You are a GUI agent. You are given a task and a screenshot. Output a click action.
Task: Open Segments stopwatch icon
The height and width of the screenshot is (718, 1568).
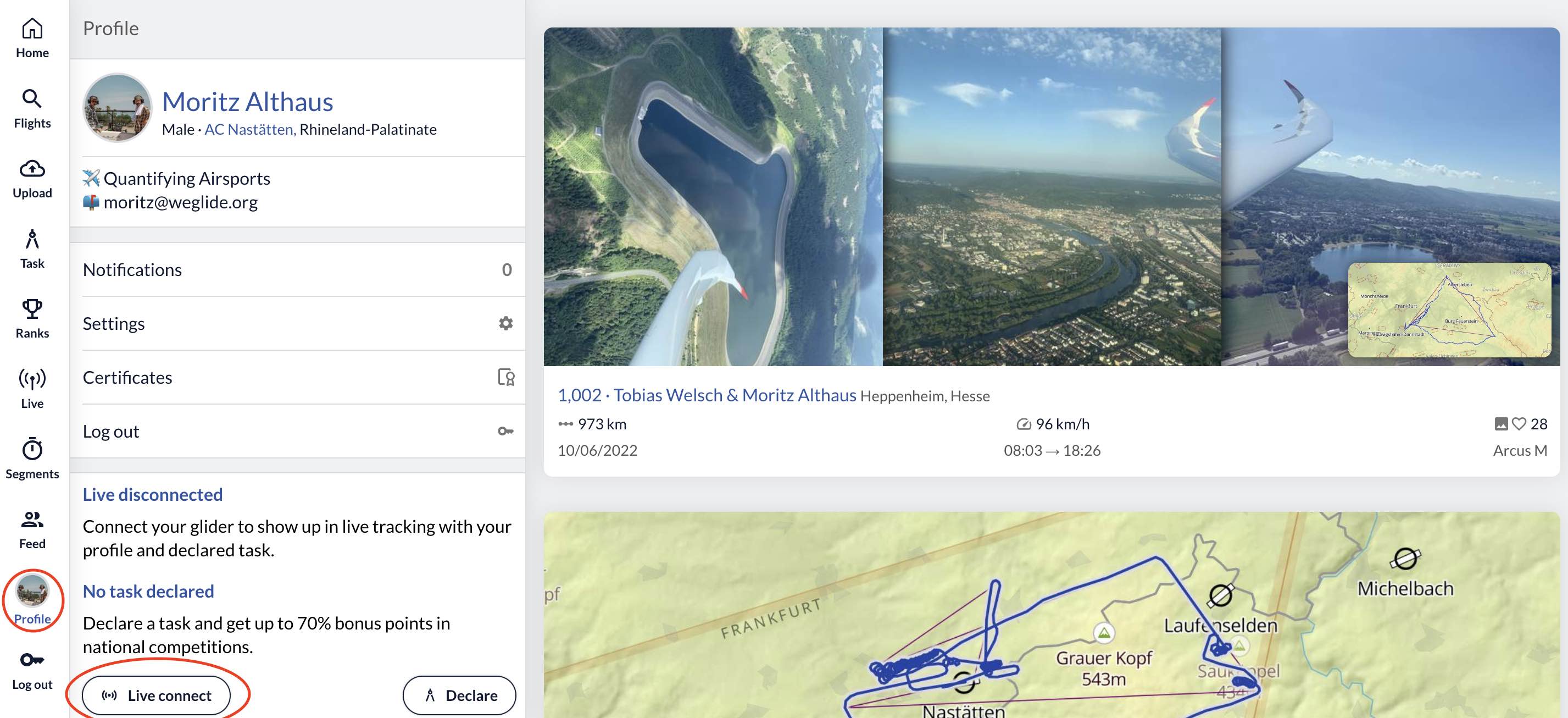click(x=32, y=449)
